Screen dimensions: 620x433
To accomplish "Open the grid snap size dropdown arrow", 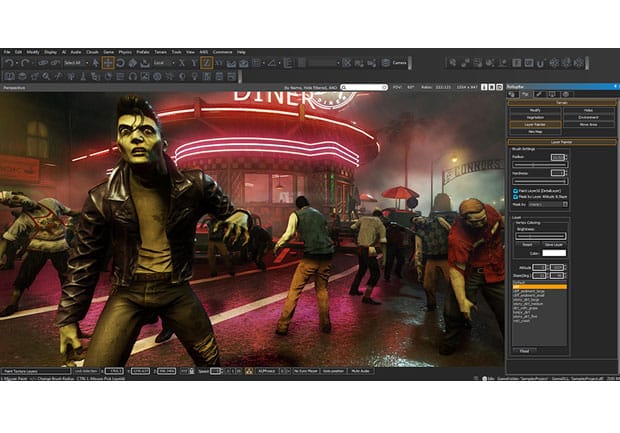I will point(263,63).
